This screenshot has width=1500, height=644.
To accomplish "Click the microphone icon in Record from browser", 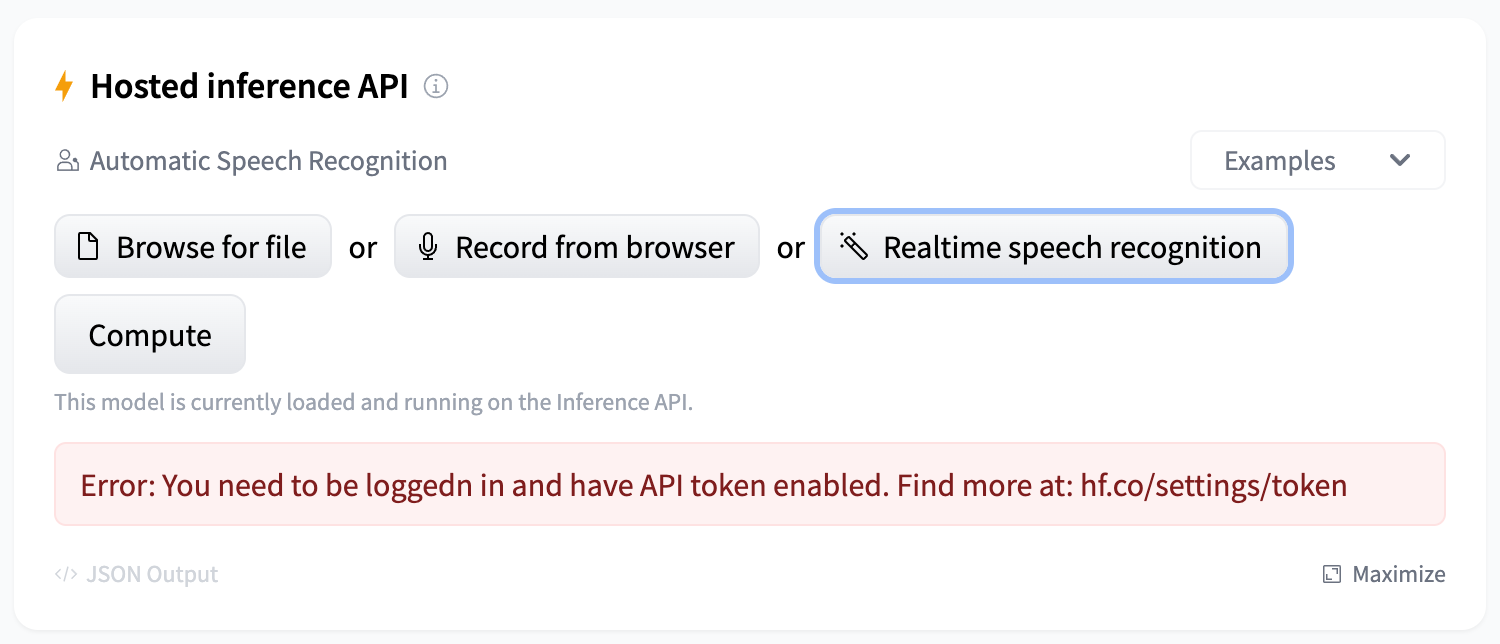I will click(x=428, y=246).
